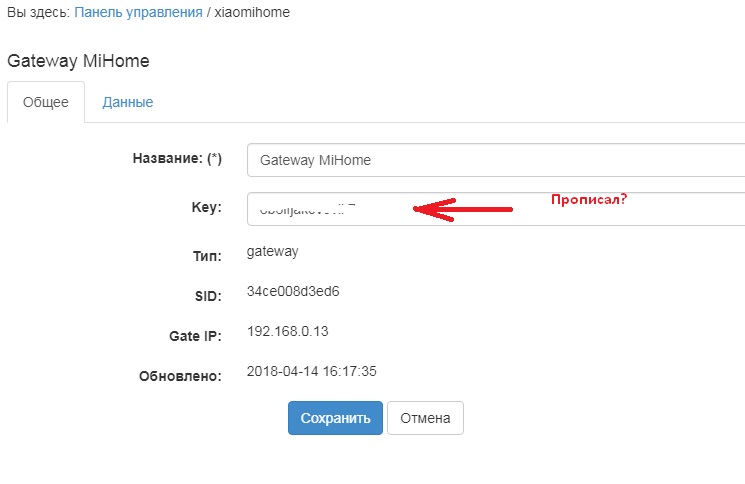
Task: Click the Gate IP value 192.168.0.13
Action: [287, 331]
